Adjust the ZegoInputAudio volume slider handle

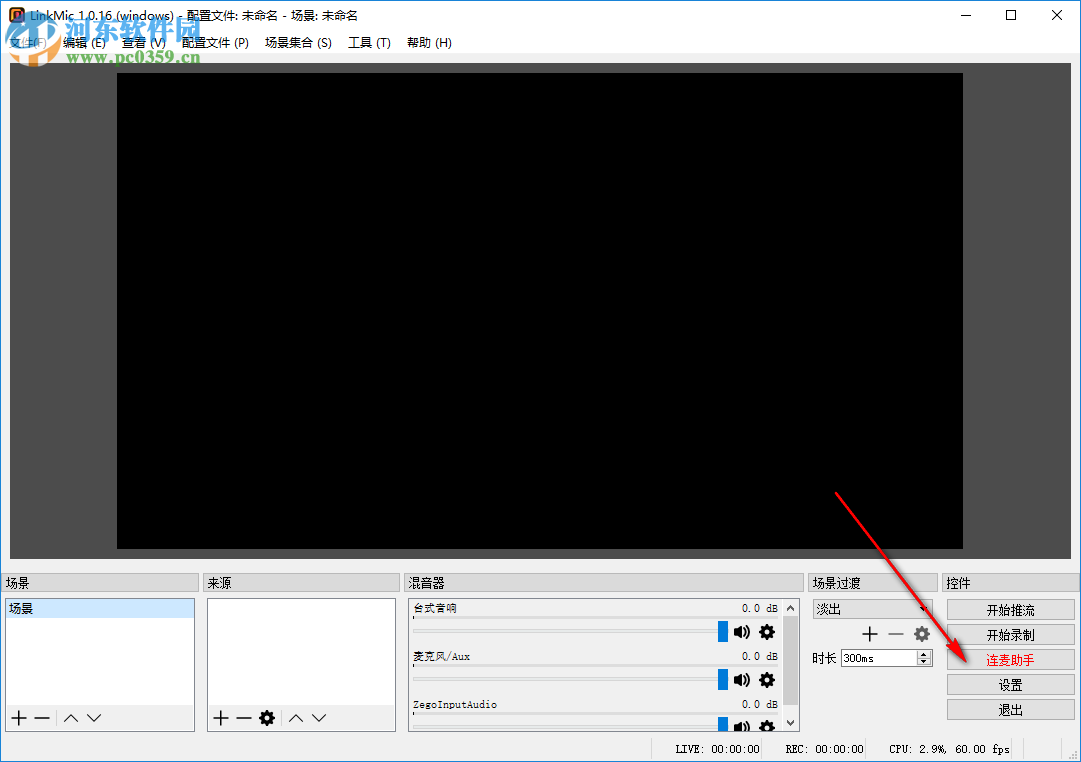[x=723, y=724]
